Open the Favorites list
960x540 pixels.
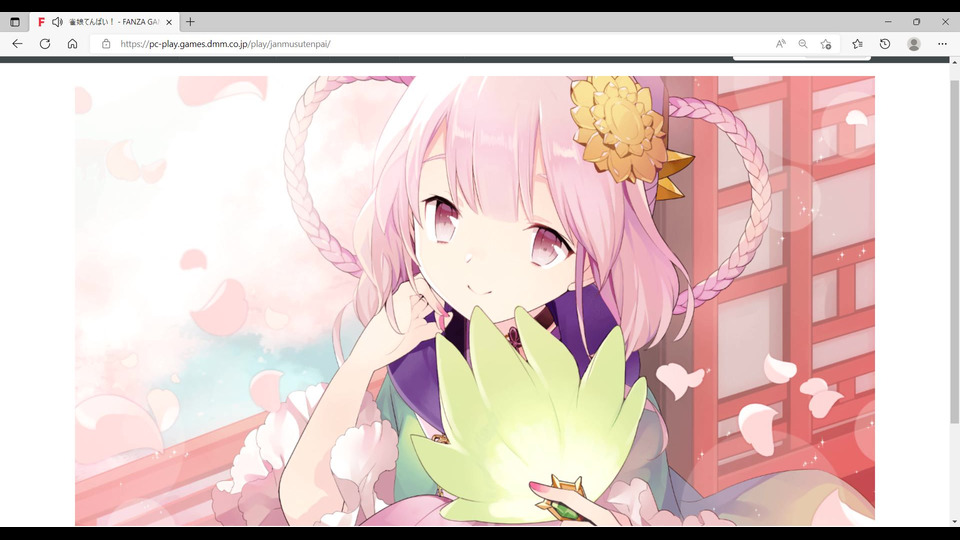857,44
